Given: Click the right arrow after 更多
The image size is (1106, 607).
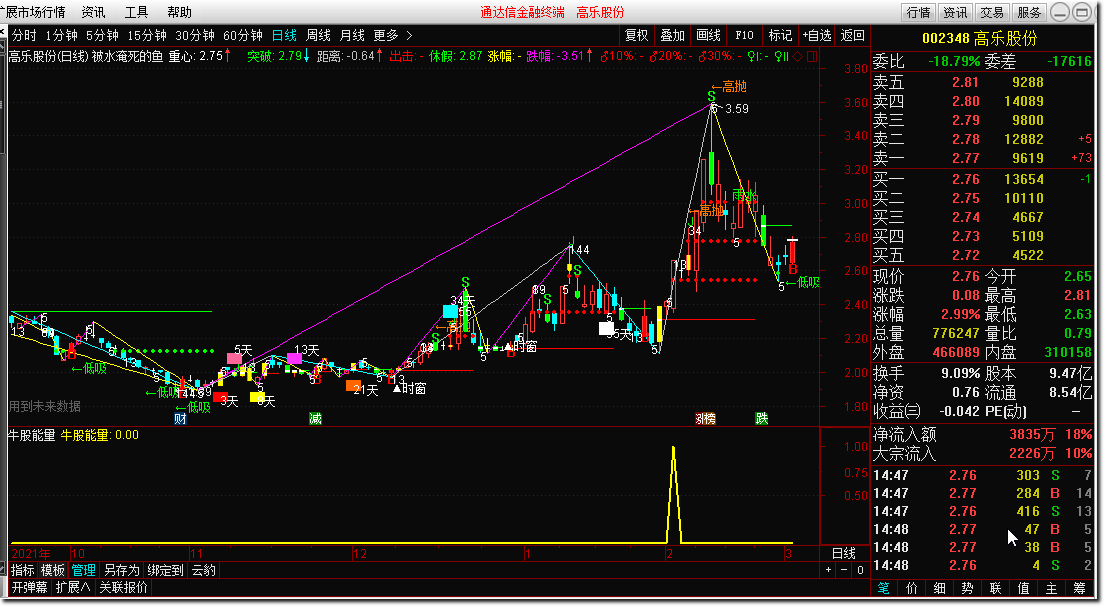Looking at the screenshot, I should (x=409, y=35).
